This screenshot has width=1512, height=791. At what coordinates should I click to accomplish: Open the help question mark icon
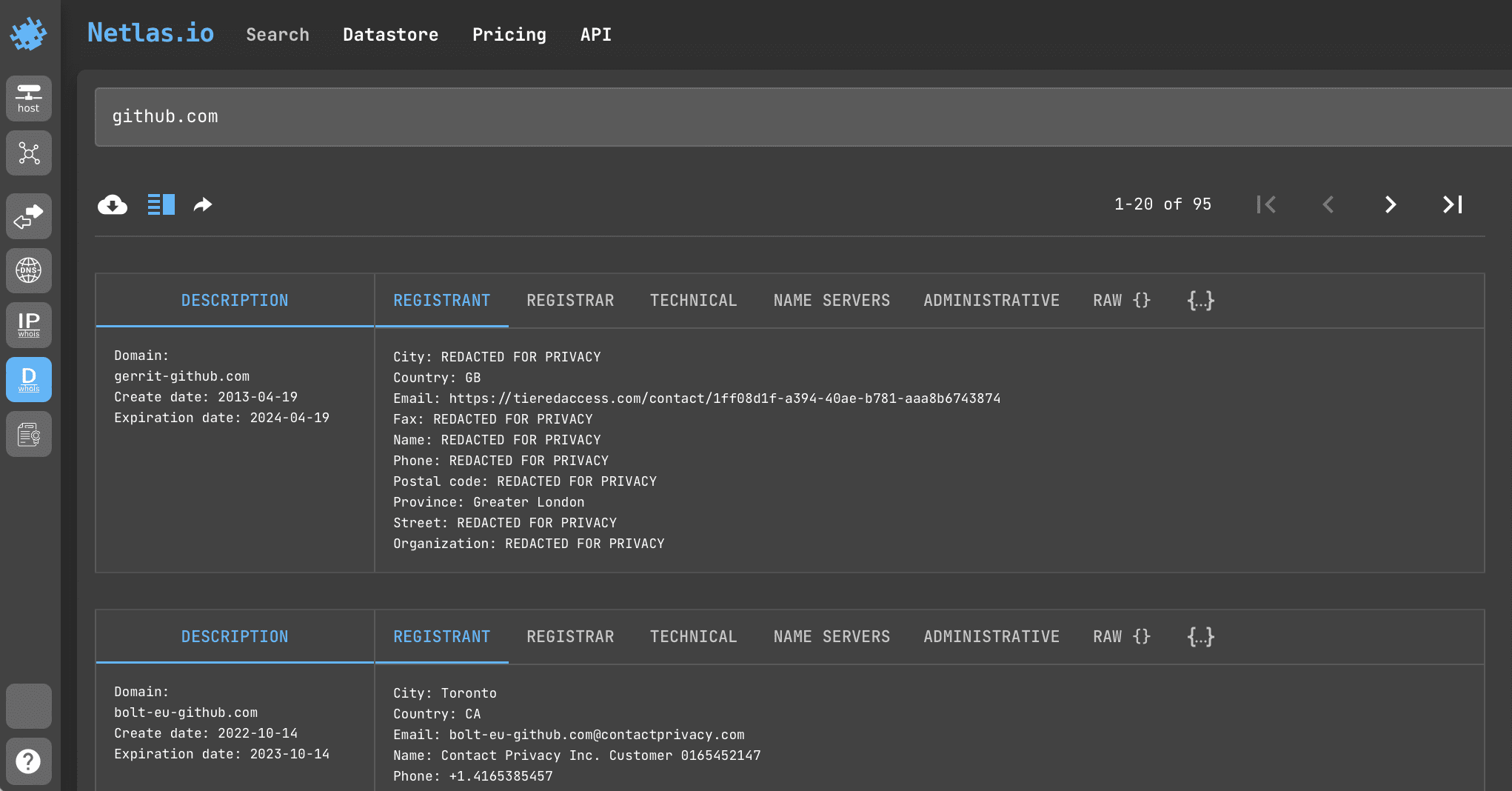pos(29,761)
